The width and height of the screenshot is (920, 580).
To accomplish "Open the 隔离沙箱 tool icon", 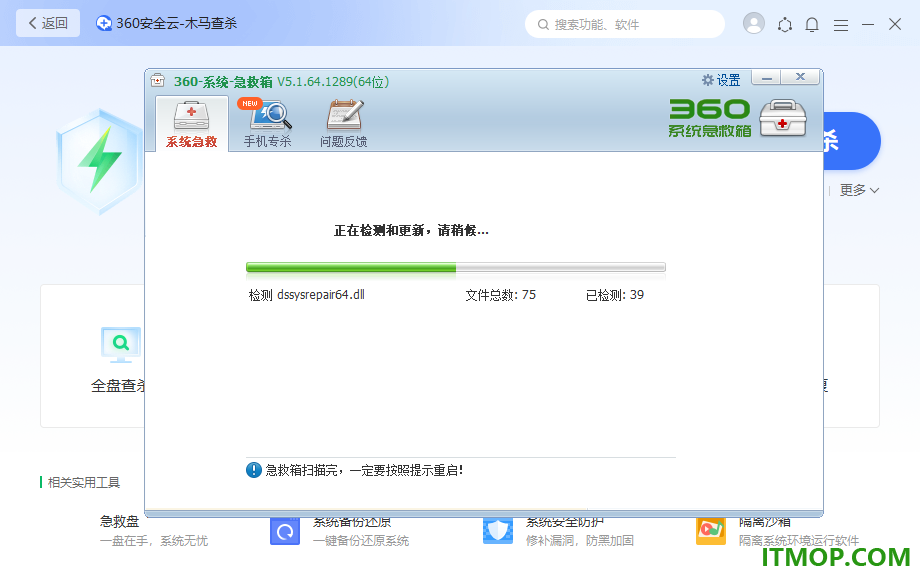I will point(711,531).
